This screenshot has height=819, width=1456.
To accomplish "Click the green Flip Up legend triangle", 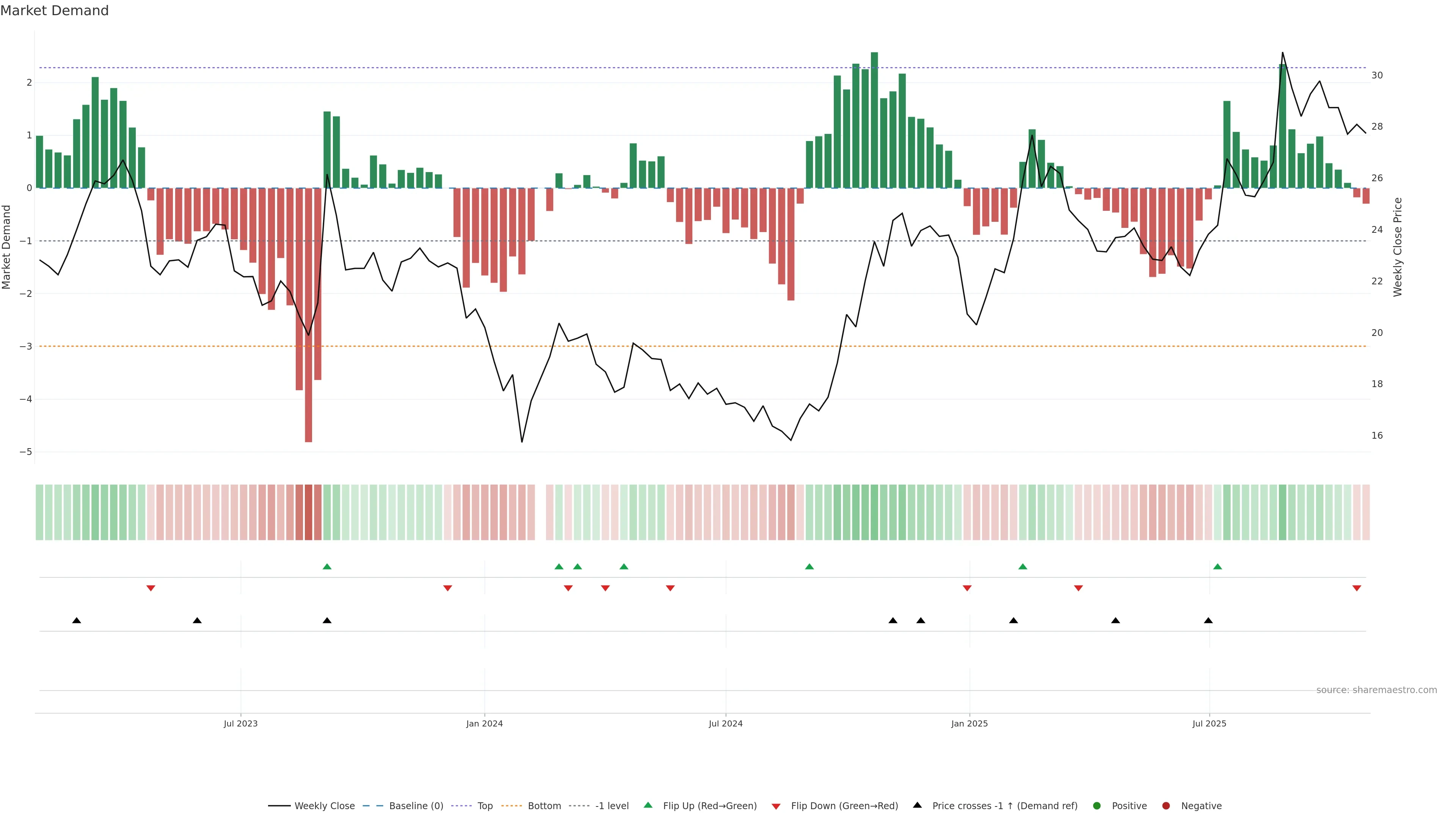I will click(x=648, y=805).
